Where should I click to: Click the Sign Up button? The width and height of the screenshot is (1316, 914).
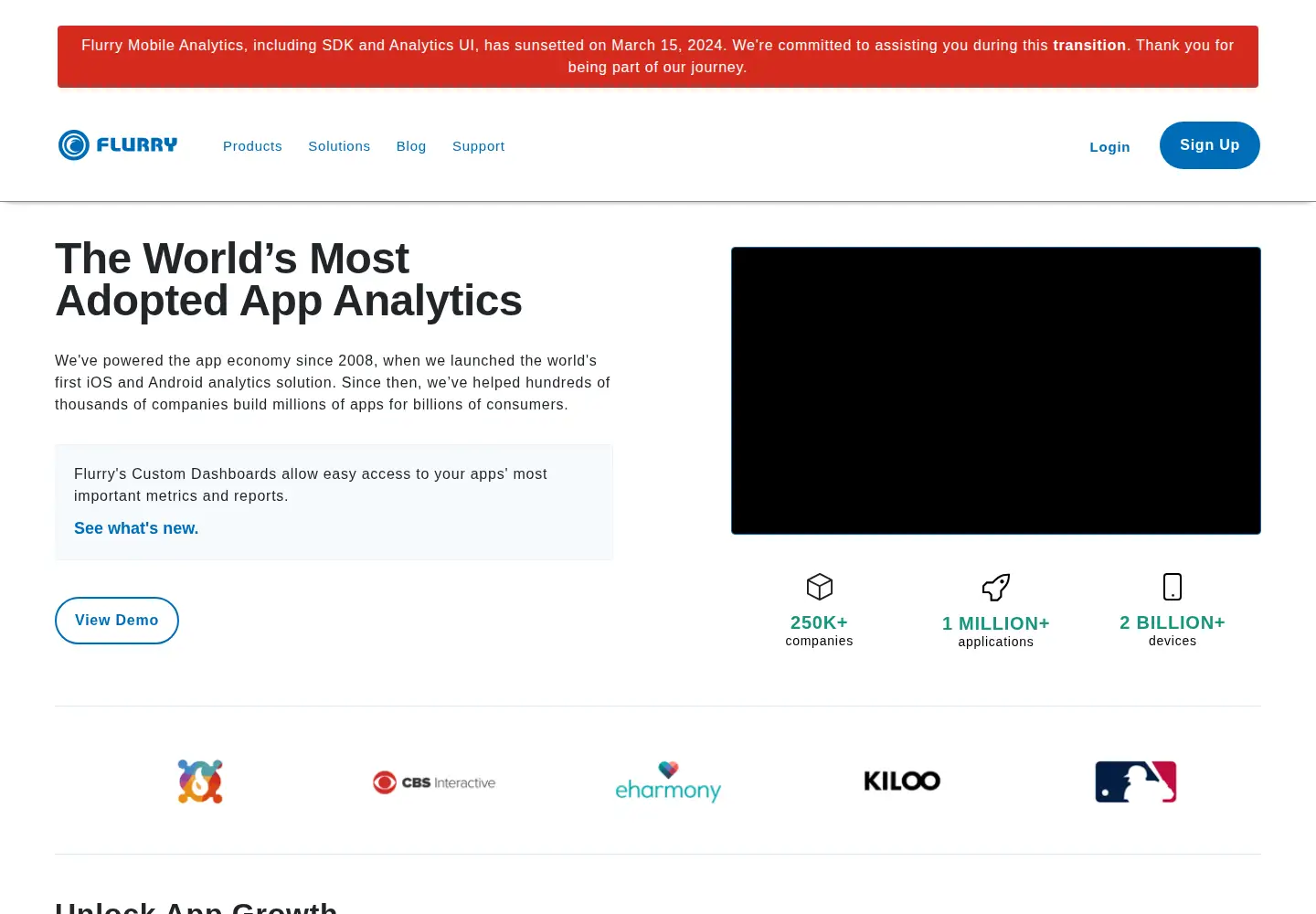pyautogui.click(x=1210, y=145)
